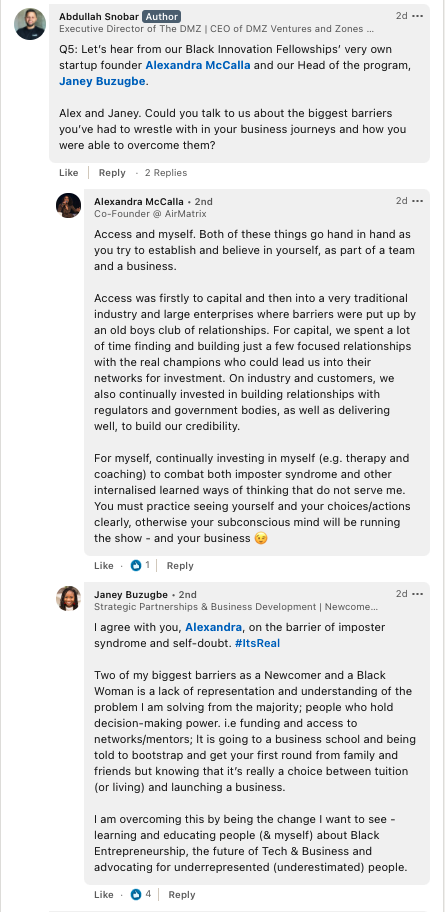The width and height of the screenshot is (445, 912).
Task: Click the #ItsReal hashtag
Action: [x=257, y=643]
